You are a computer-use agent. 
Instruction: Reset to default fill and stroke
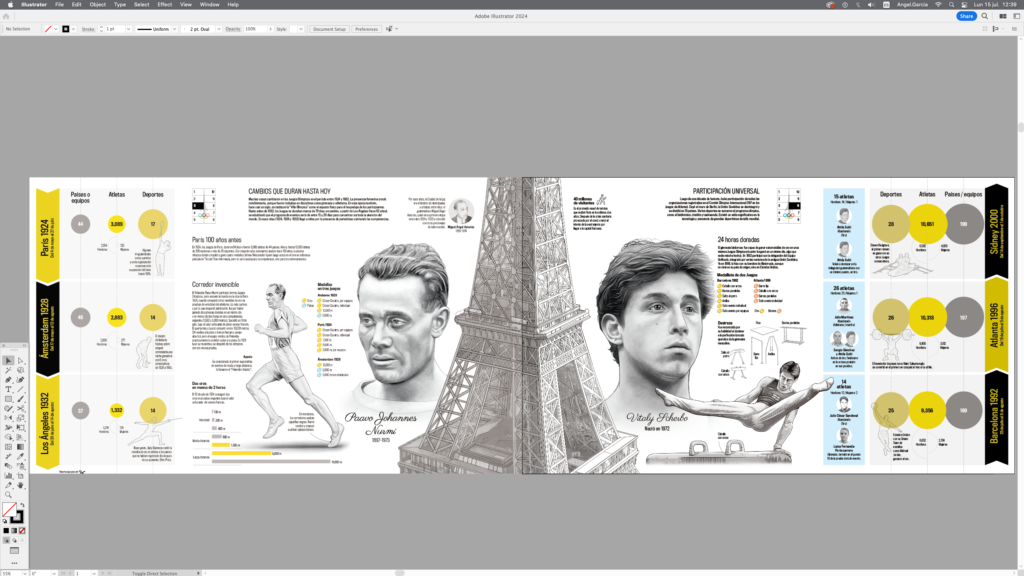click(5, 521)
